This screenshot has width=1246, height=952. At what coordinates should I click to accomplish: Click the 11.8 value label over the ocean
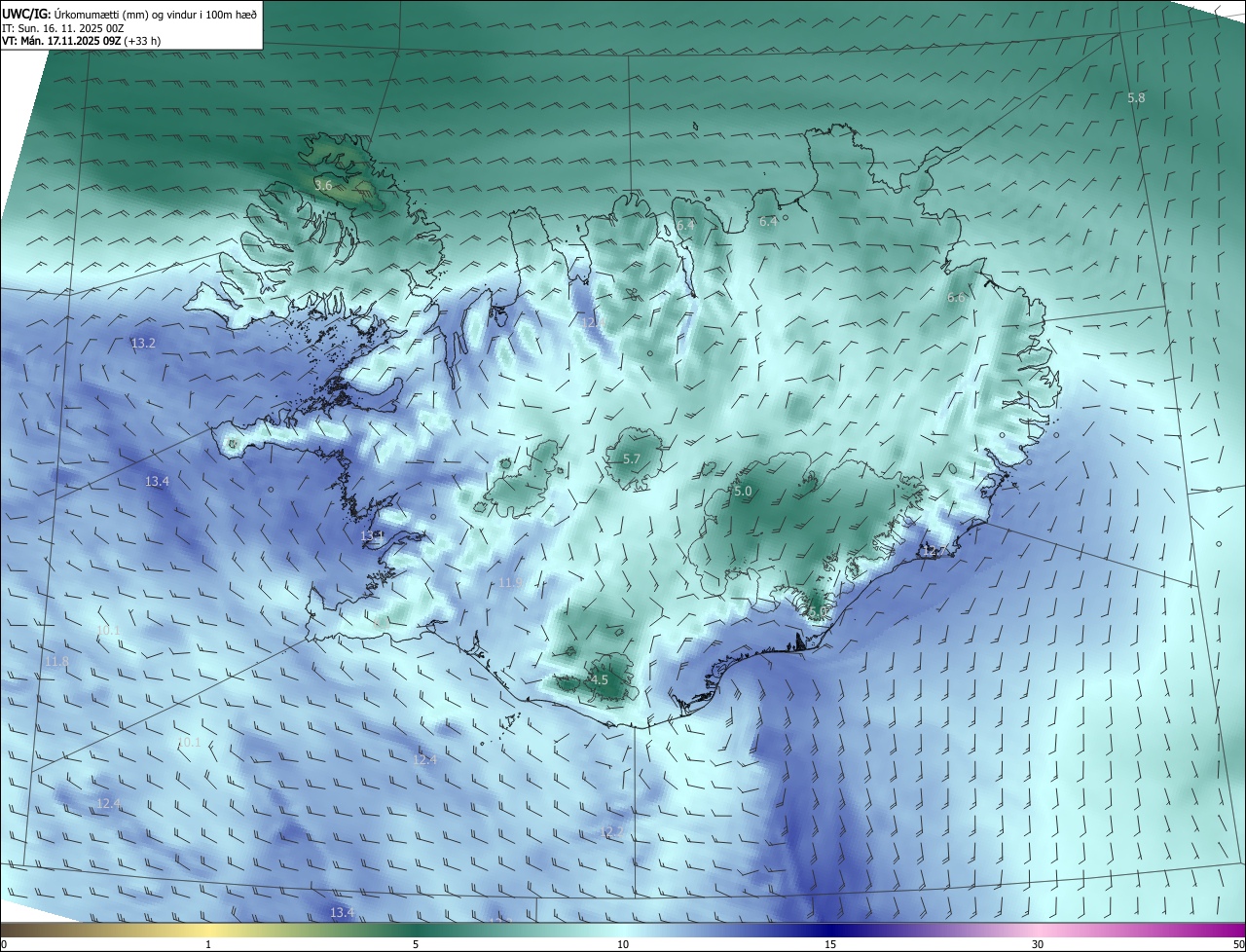(57, 662)
